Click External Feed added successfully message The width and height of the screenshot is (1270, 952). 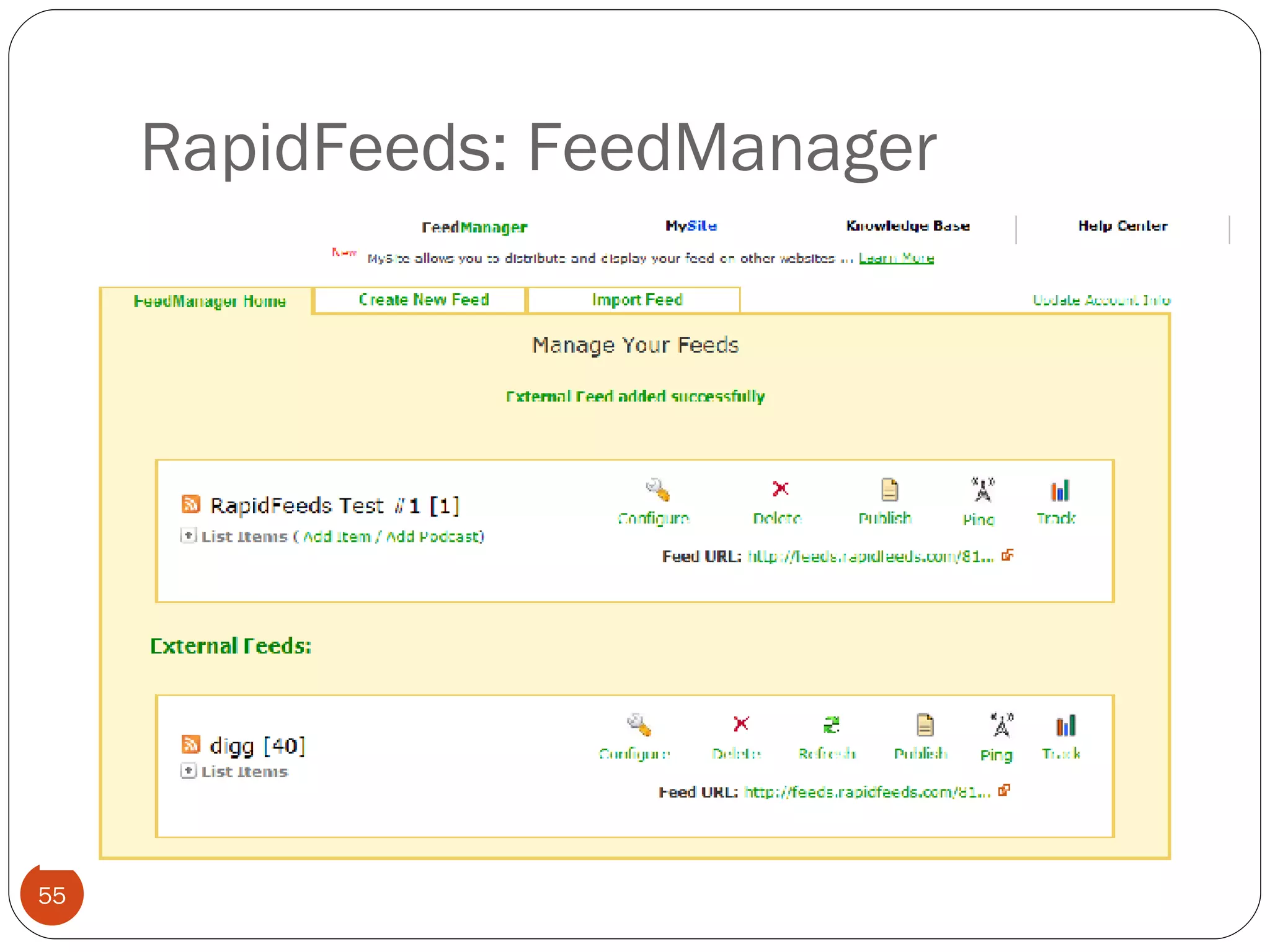tap(635, 397)
